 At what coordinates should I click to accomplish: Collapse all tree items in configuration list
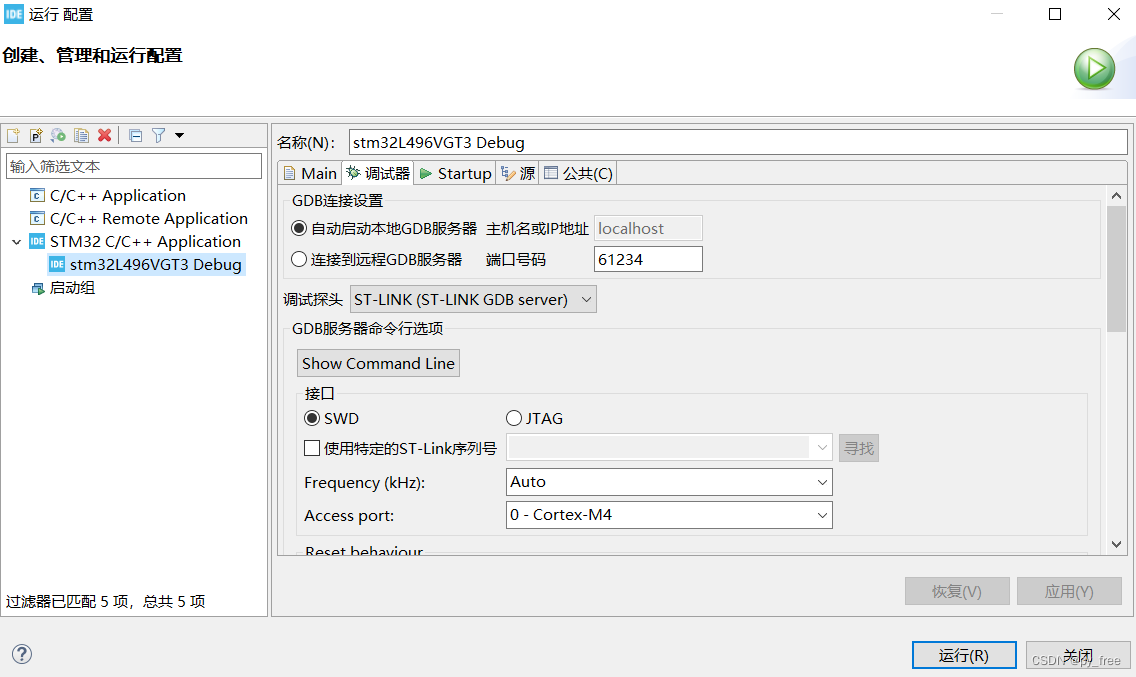(x=135, y=136)
